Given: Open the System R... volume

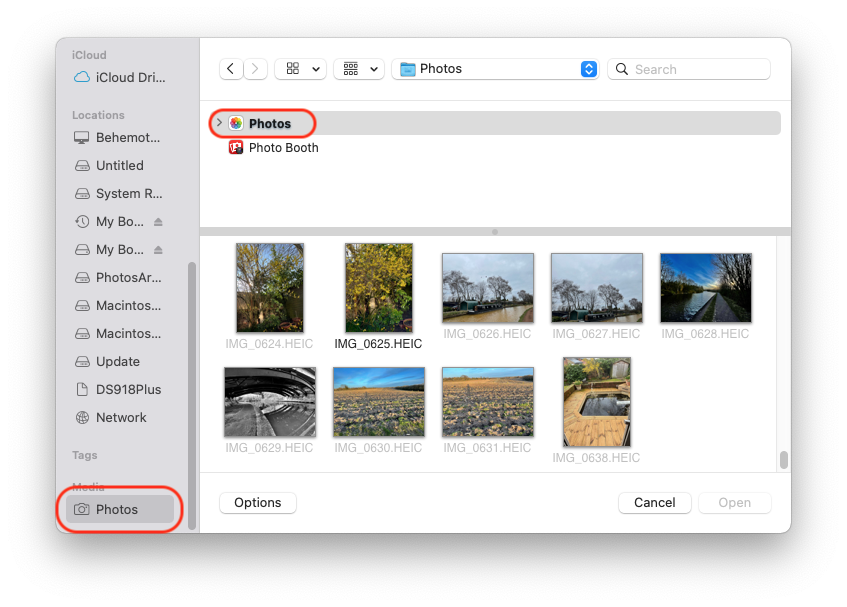Looking at the screenshot, I should click(119, 193).
